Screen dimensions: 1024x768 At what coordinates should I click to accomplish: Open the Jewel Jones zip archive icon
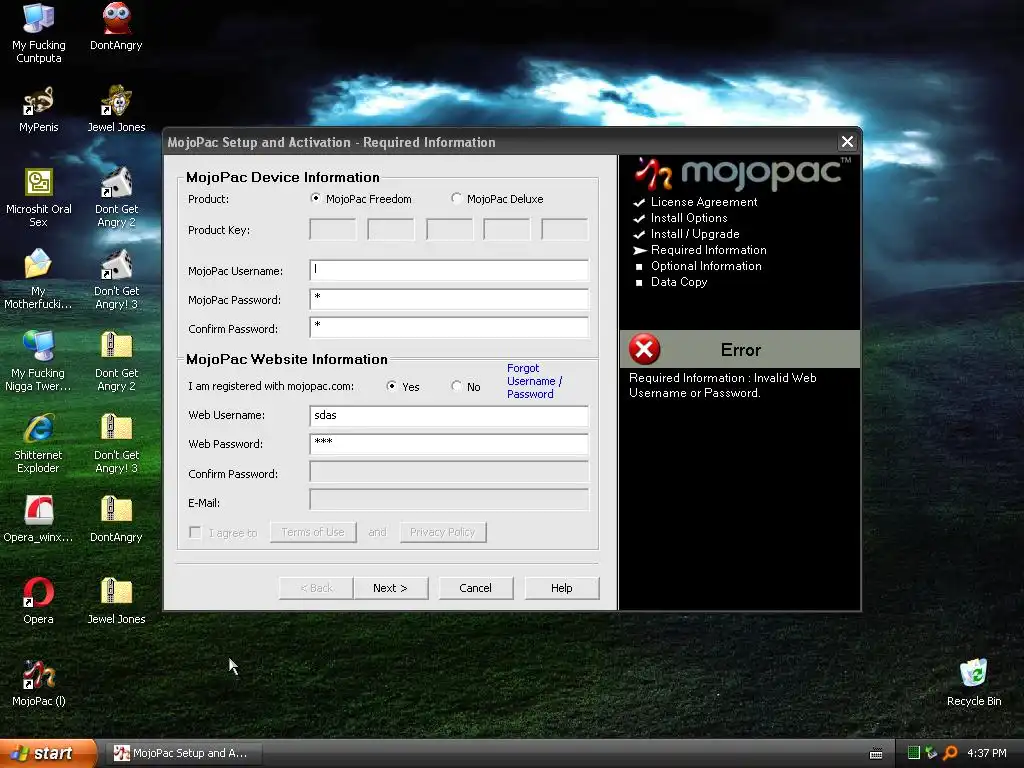pyautogui.click(x=116, y=592)
